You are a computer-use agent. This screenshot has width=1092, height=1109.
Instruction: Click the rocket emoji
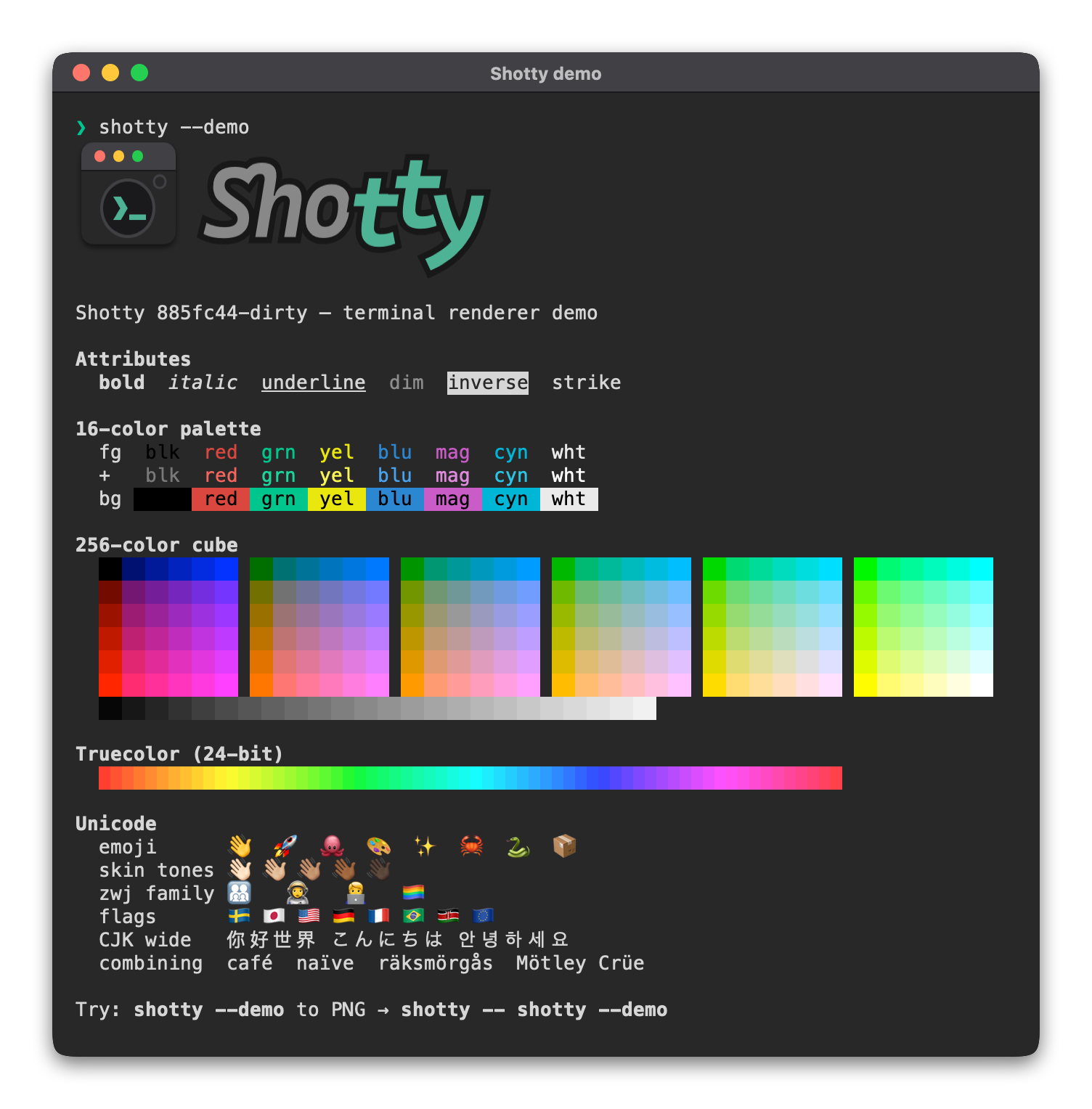click(285, 846)
